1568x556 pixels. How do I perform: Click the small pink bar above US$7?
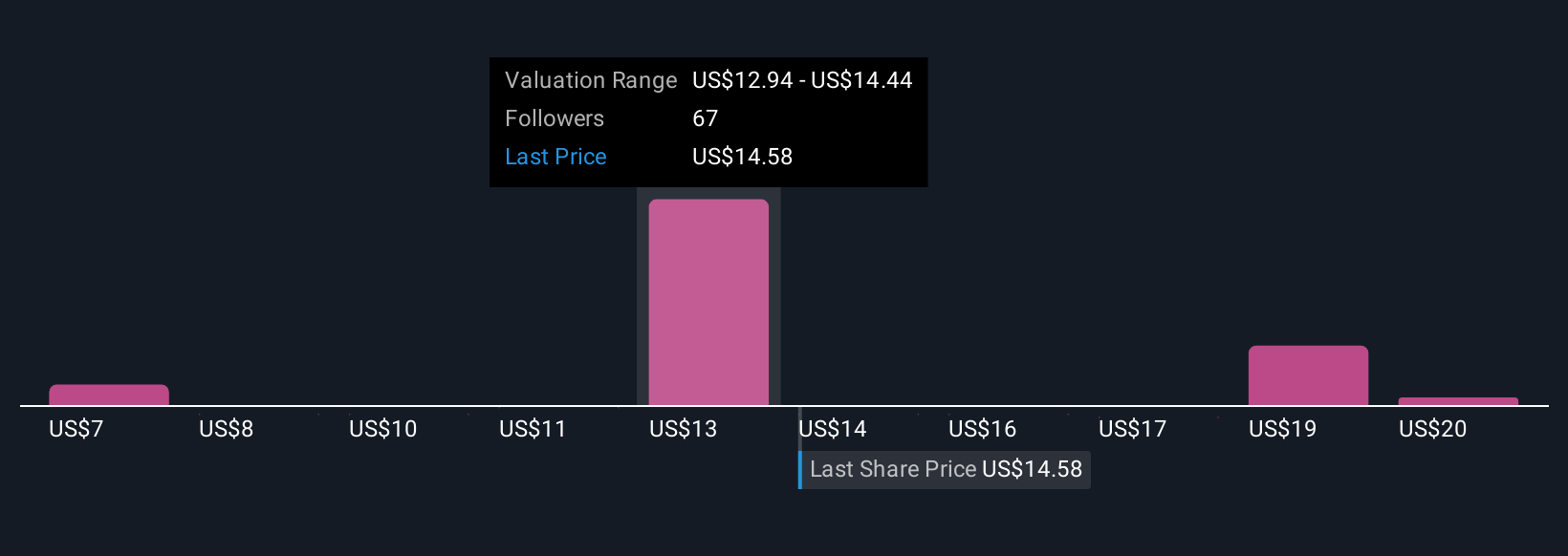(109, 395)
